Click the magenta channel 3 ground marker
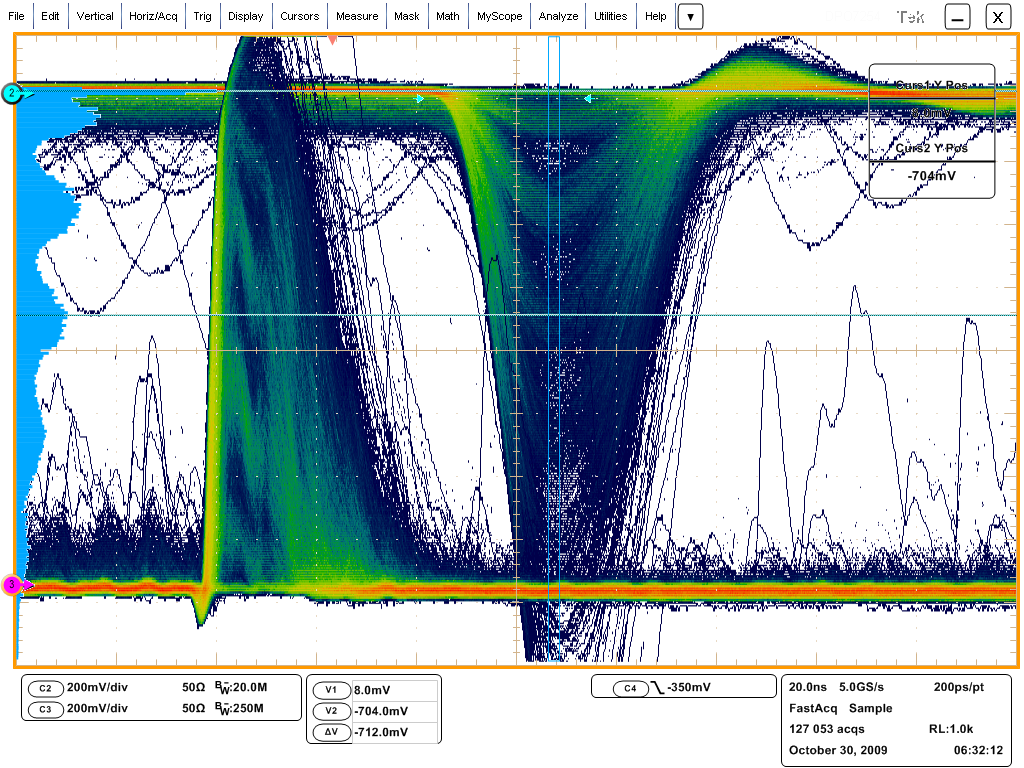This screenshot has width=1024, height=768. (x=12, y=585)
